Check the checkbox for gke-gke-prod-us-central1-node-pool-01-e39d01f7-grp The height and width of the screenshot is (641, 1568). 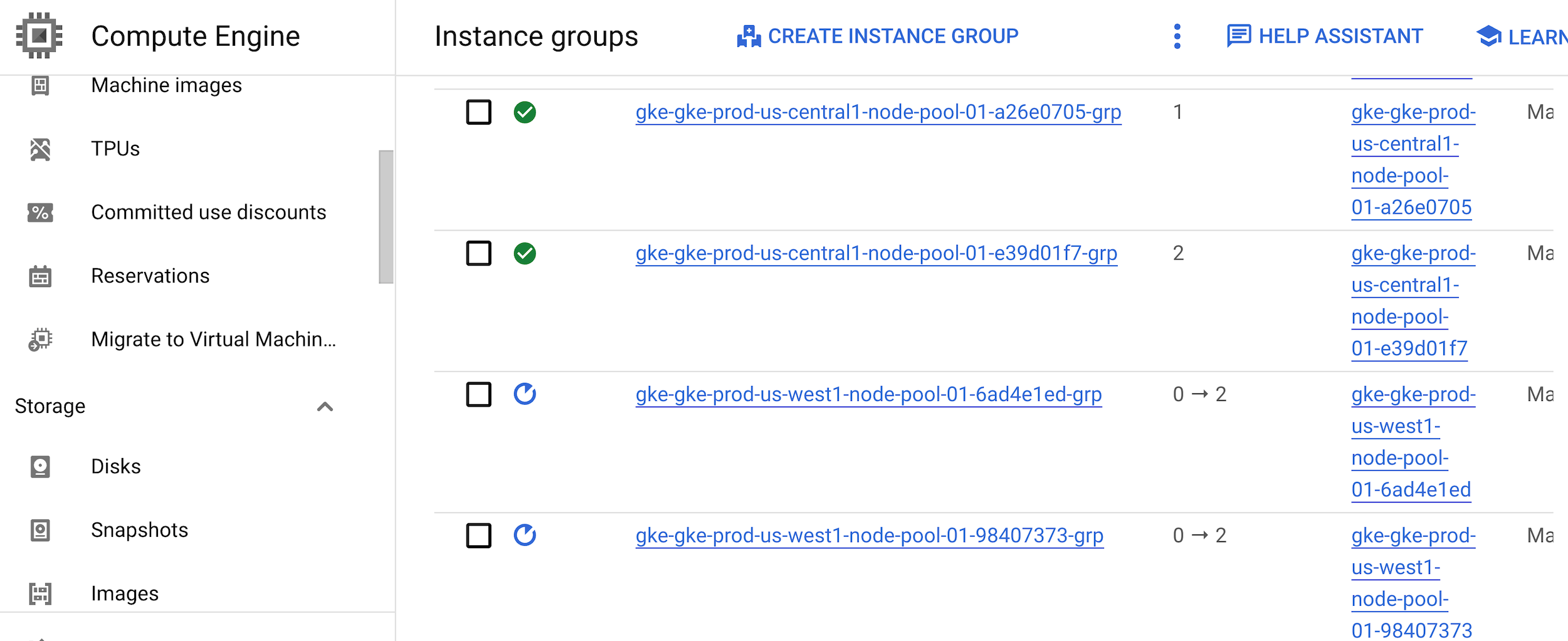pyautogui.click(x=478, y=254)
